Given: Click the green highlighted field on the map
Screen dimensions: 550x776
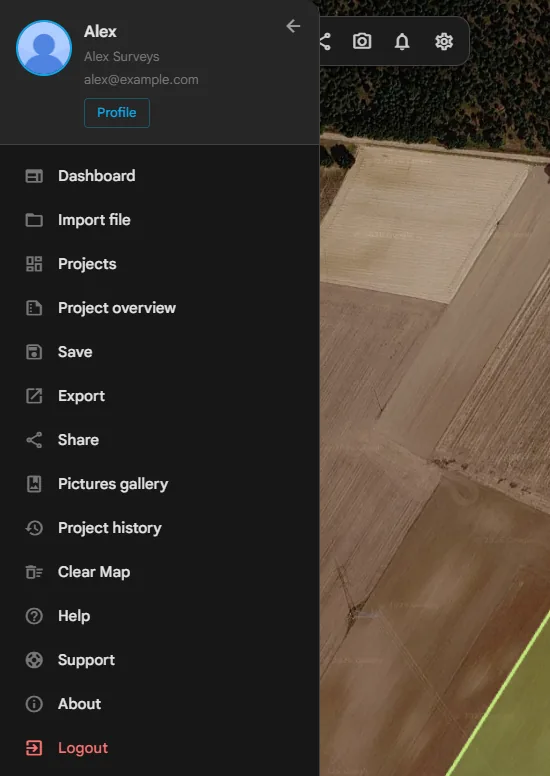Looking at the screenshot, I should click(x=515, y=718).
